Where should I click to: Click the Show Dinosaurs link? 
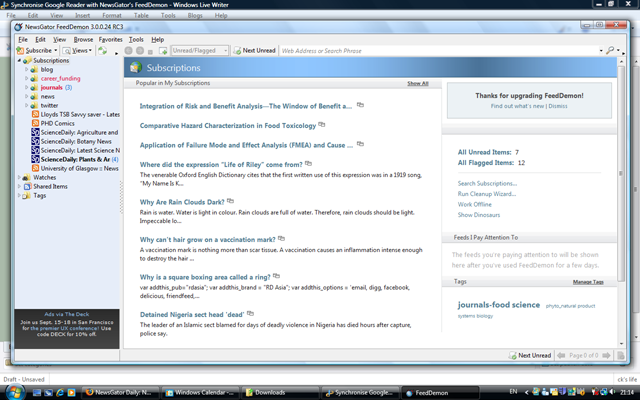pyautogui.click(x=479, y=215)
